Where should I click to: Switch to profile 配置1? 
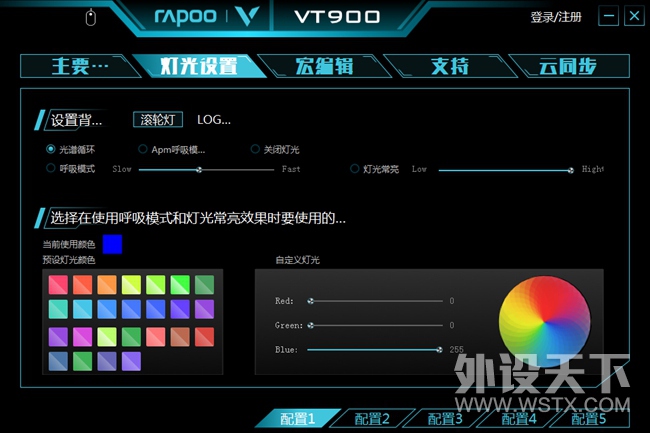click(298, 419)
